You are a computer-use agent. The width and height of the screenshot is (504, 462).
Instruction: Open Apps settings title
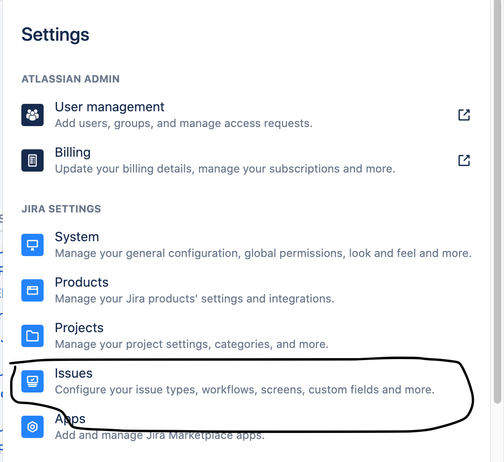(x=70, y=419)
